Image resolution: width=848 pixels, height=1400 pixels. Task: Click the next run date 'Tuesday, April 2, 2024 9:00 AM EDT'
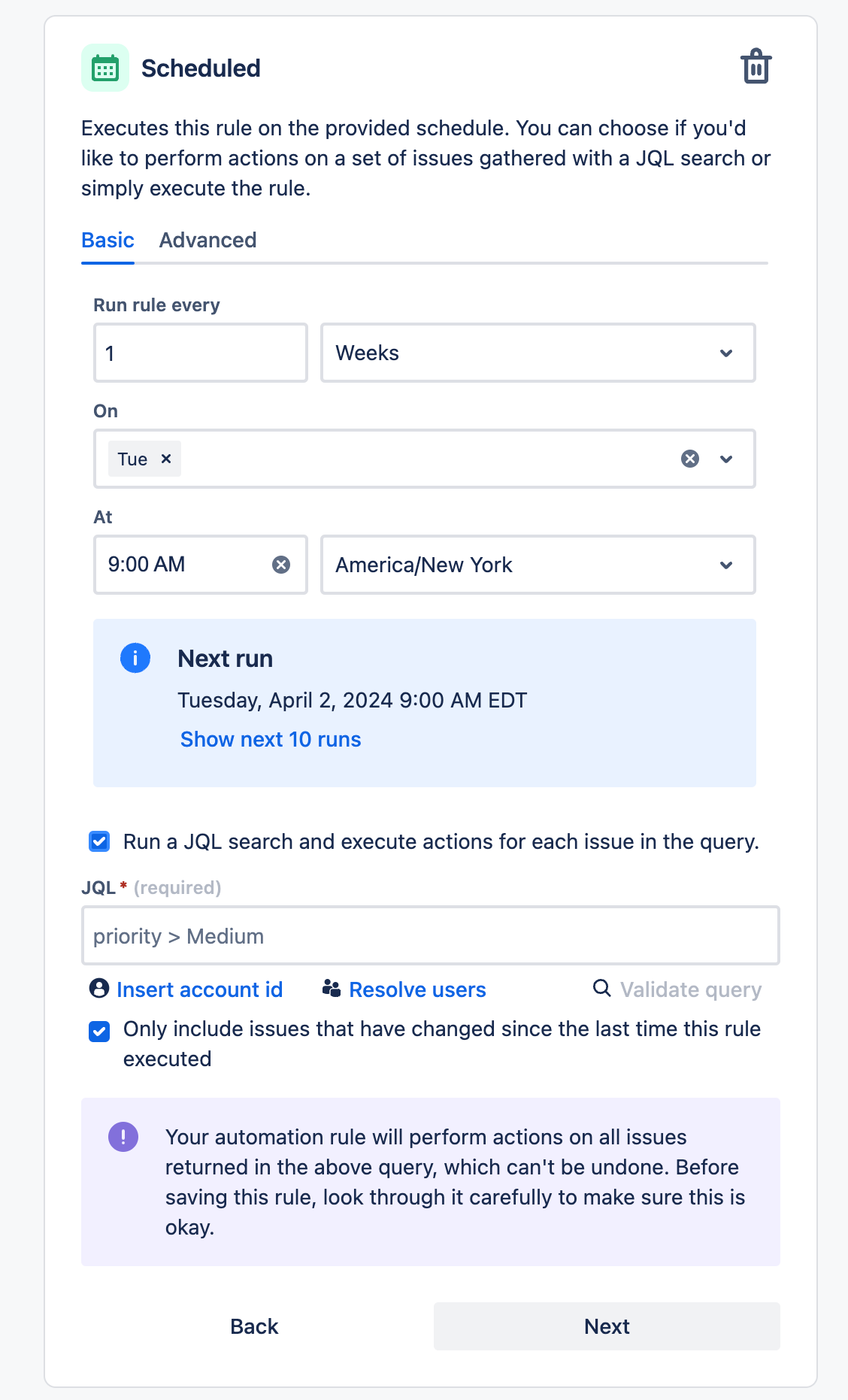pos(353,700)
